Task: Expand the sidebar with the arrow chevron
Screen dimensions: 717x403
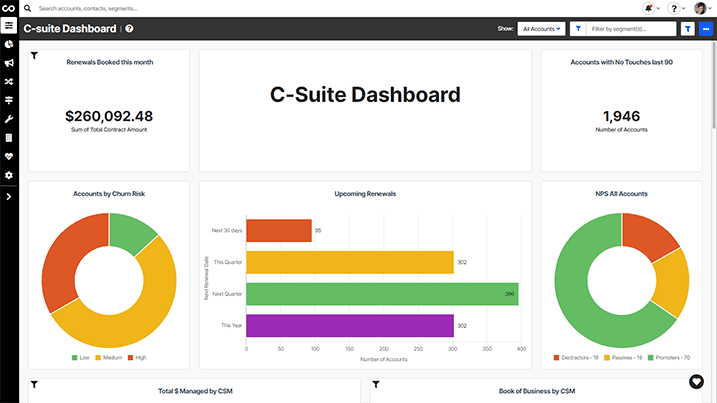Action: [x=9, y=197]
